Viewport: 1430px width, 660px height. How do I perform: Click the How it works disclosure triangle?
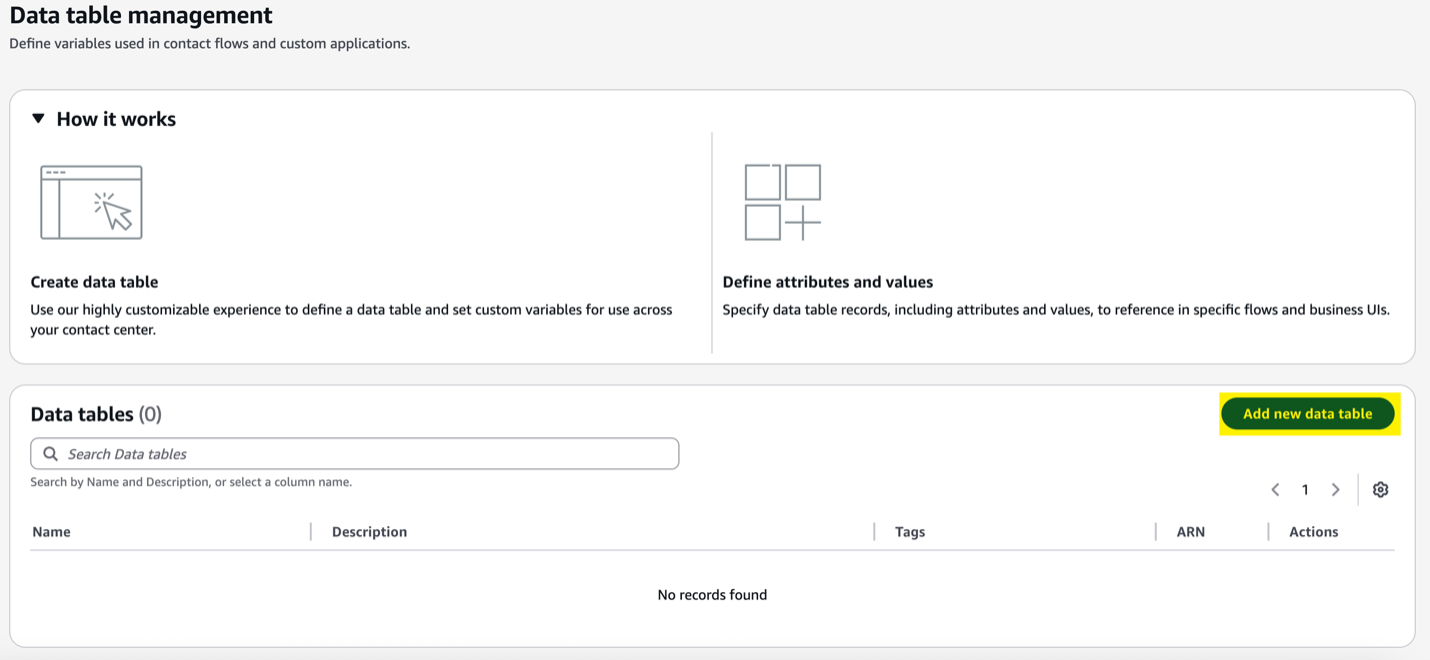pyautogui.click(x=38, y=118)
